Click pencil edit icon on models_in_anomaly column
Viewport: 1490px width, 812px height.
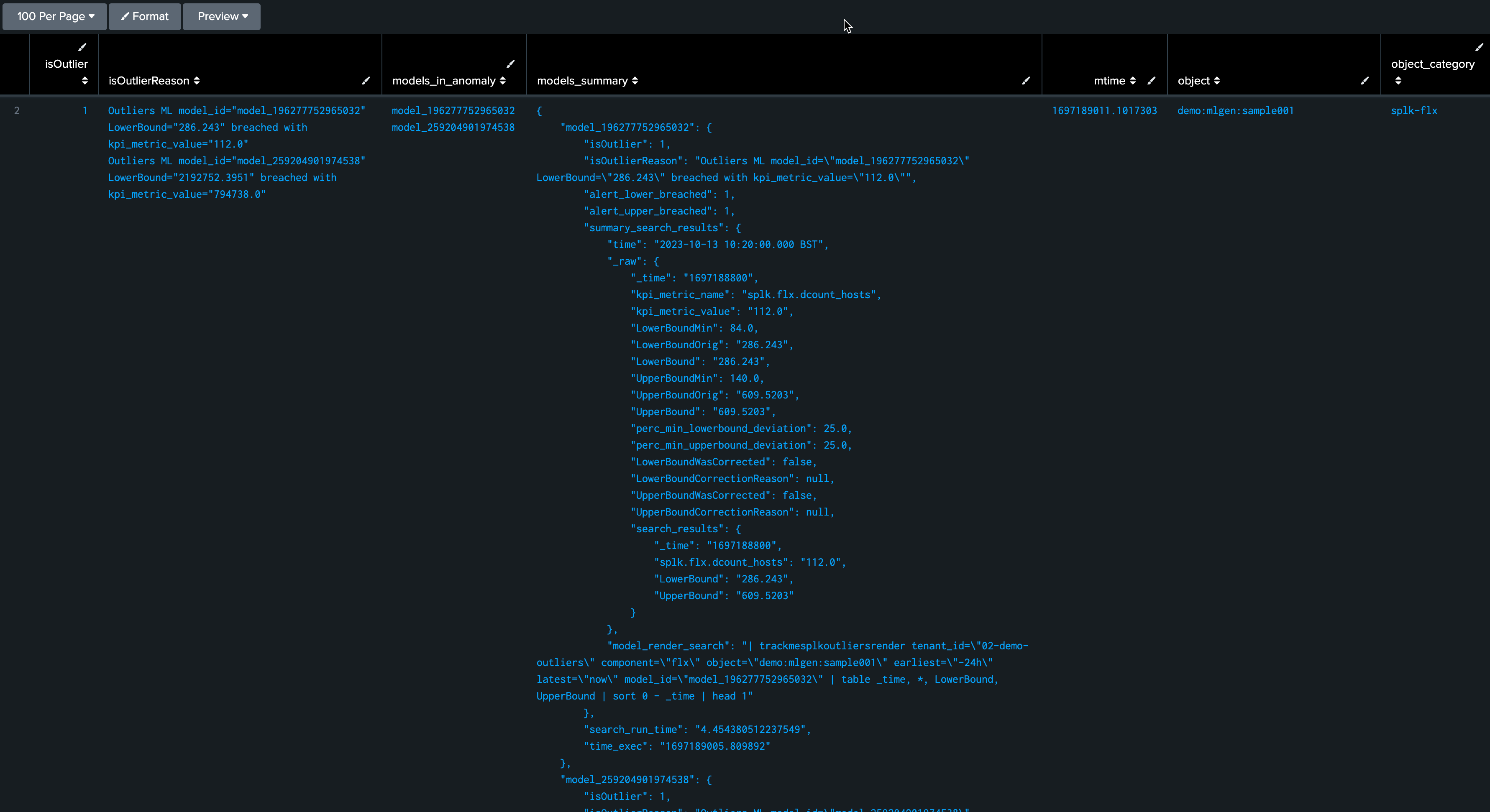[510, 64]
